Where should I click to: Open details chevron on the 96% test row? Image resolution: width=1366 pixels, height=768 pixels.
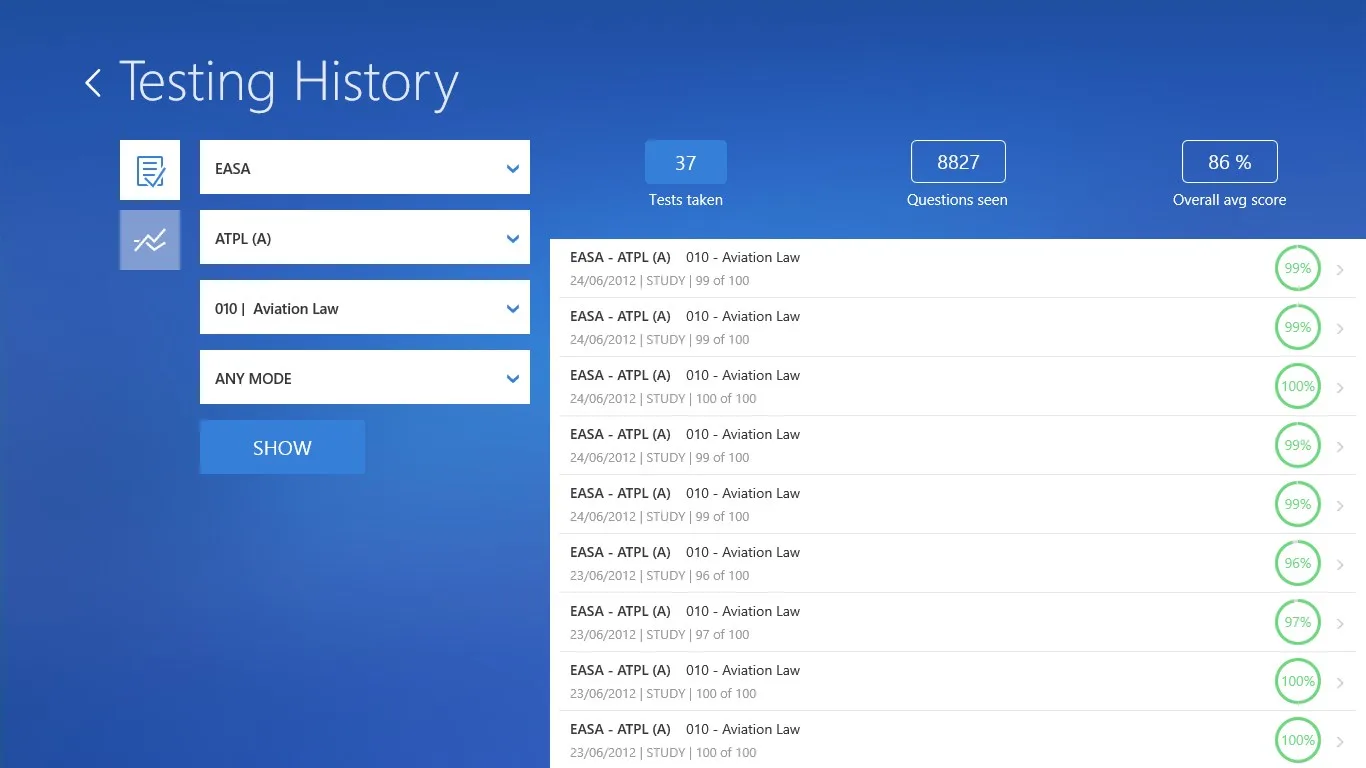point(1340,564)
